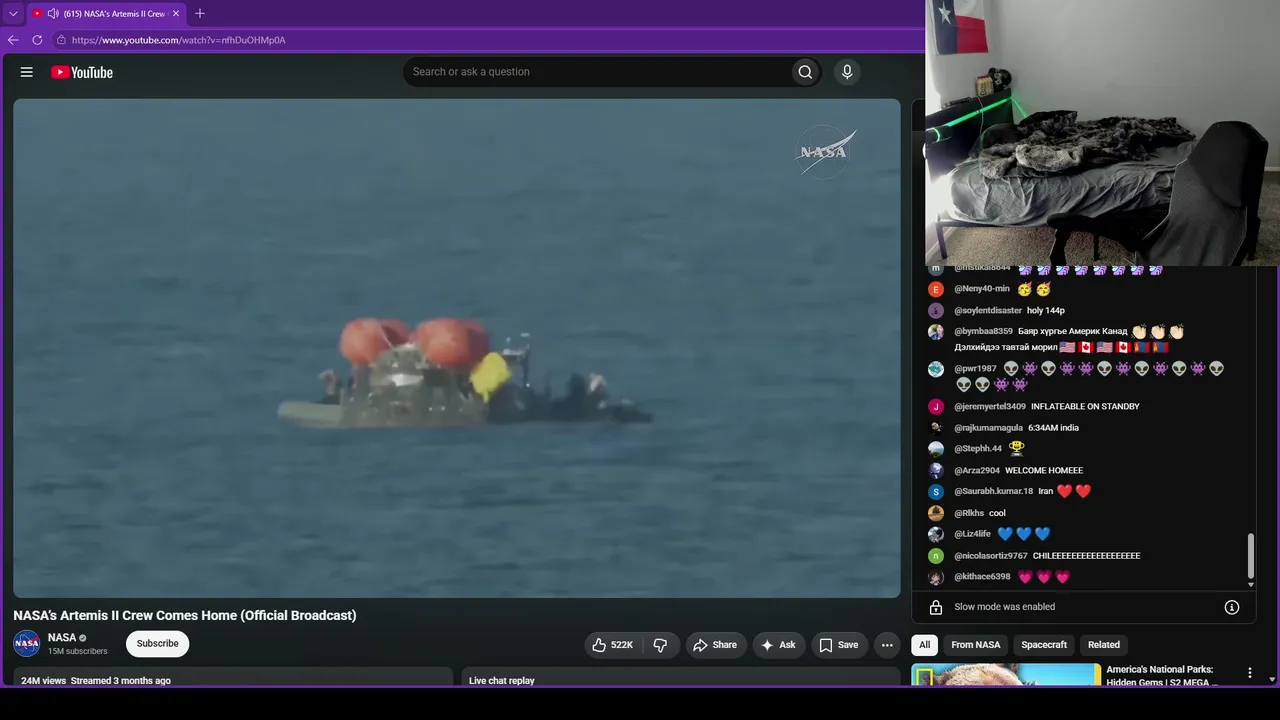
Task: Save the video to a playlist
Action: click(x=839, y=645)
